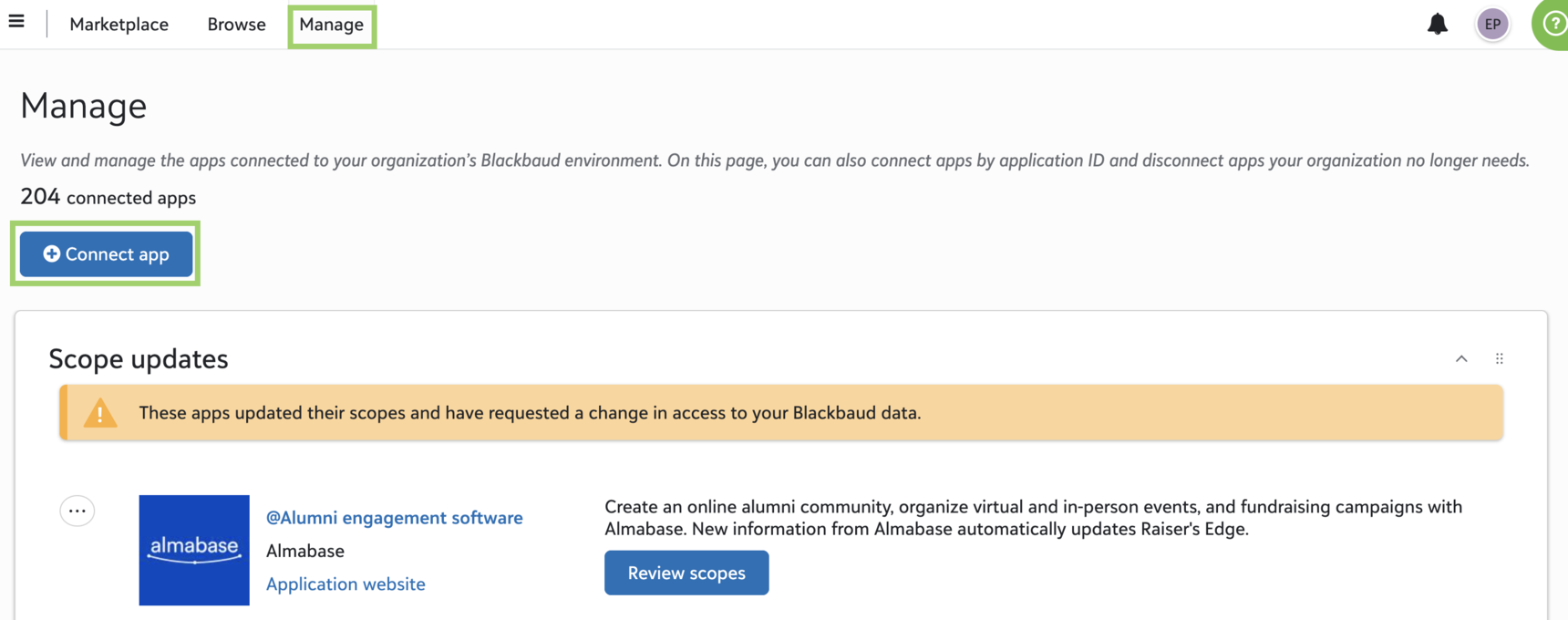Go to the Marketplace tab
Viewport: 1568px width, 620px height.
[x=119, y=25]
